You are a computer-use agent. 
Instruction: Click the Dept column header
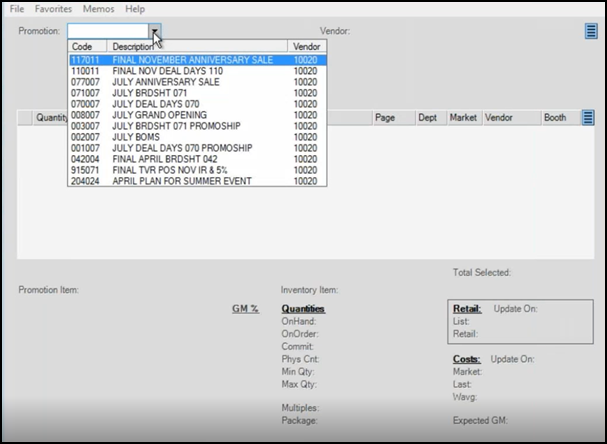click(x=427, y=118)
